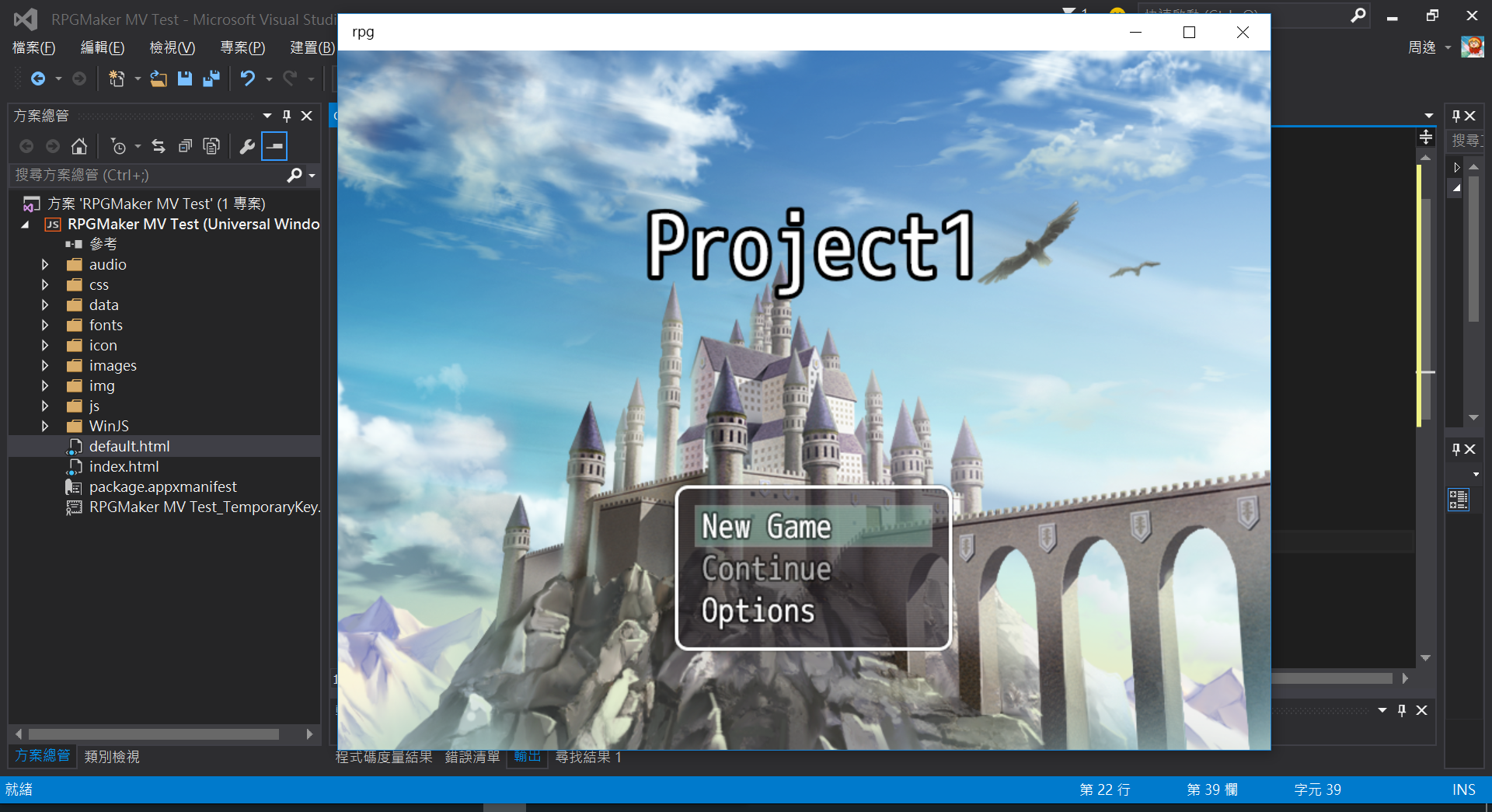The width and height of the screenshot is (1492, 812).
Task: Click the Show All Files icon
Action: 211,146
